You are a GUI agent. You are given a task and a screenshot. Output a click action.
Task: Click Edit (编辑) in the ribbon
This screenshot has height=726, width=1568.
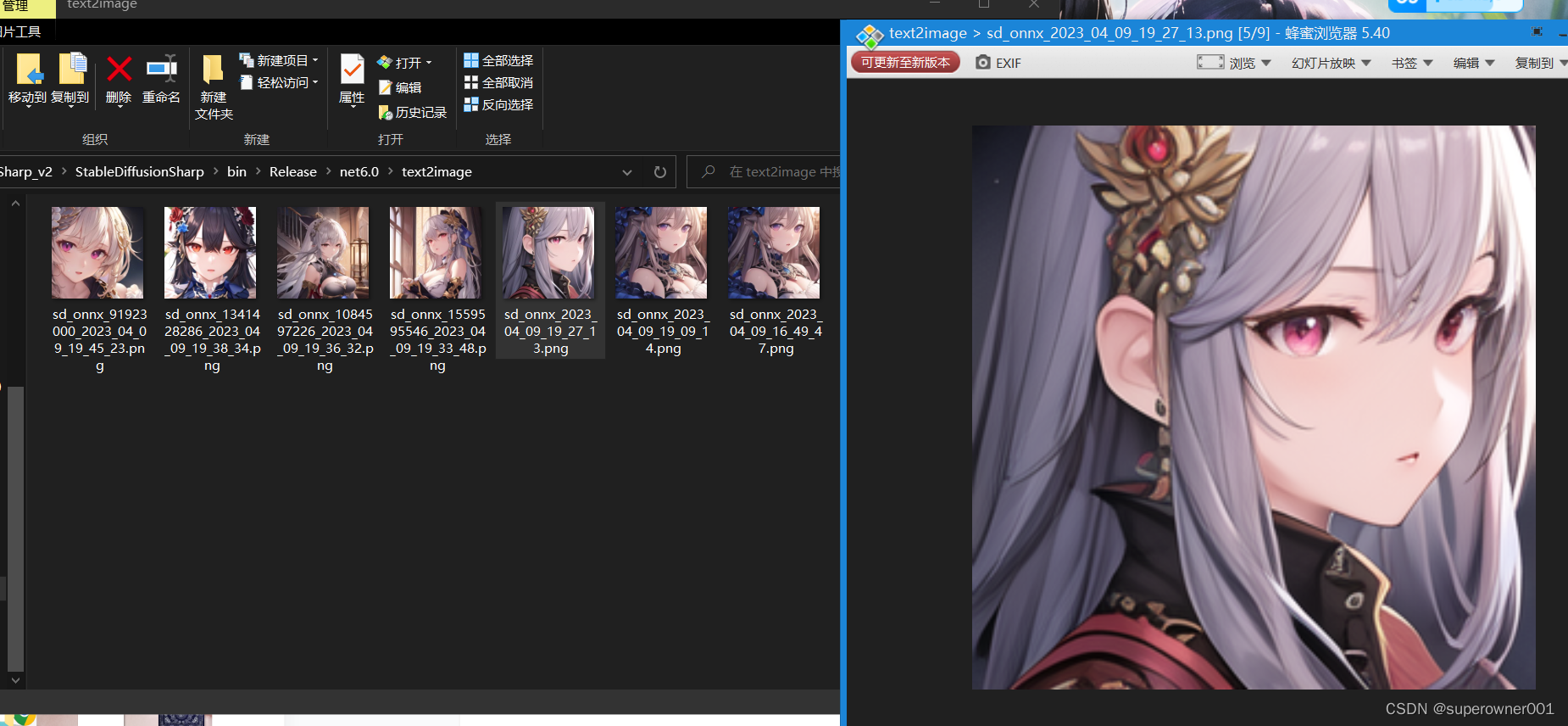coord(400,87)
